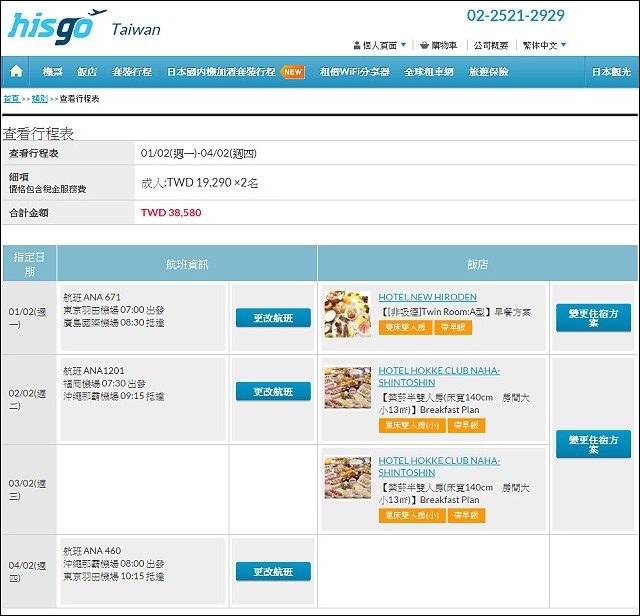Click the 雙床雙人房 tag for Hotel New Hiroden
This screenshot has width=640, height=616.
[405, 328]
